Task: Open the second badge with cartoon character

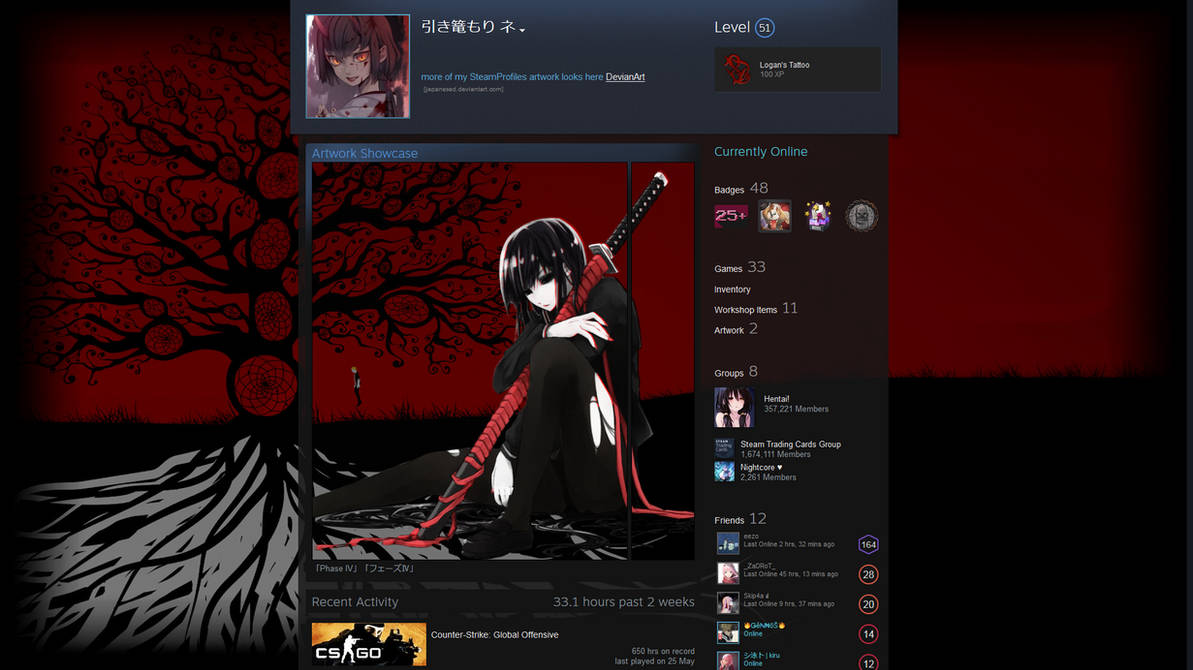Action: (775, 216)
